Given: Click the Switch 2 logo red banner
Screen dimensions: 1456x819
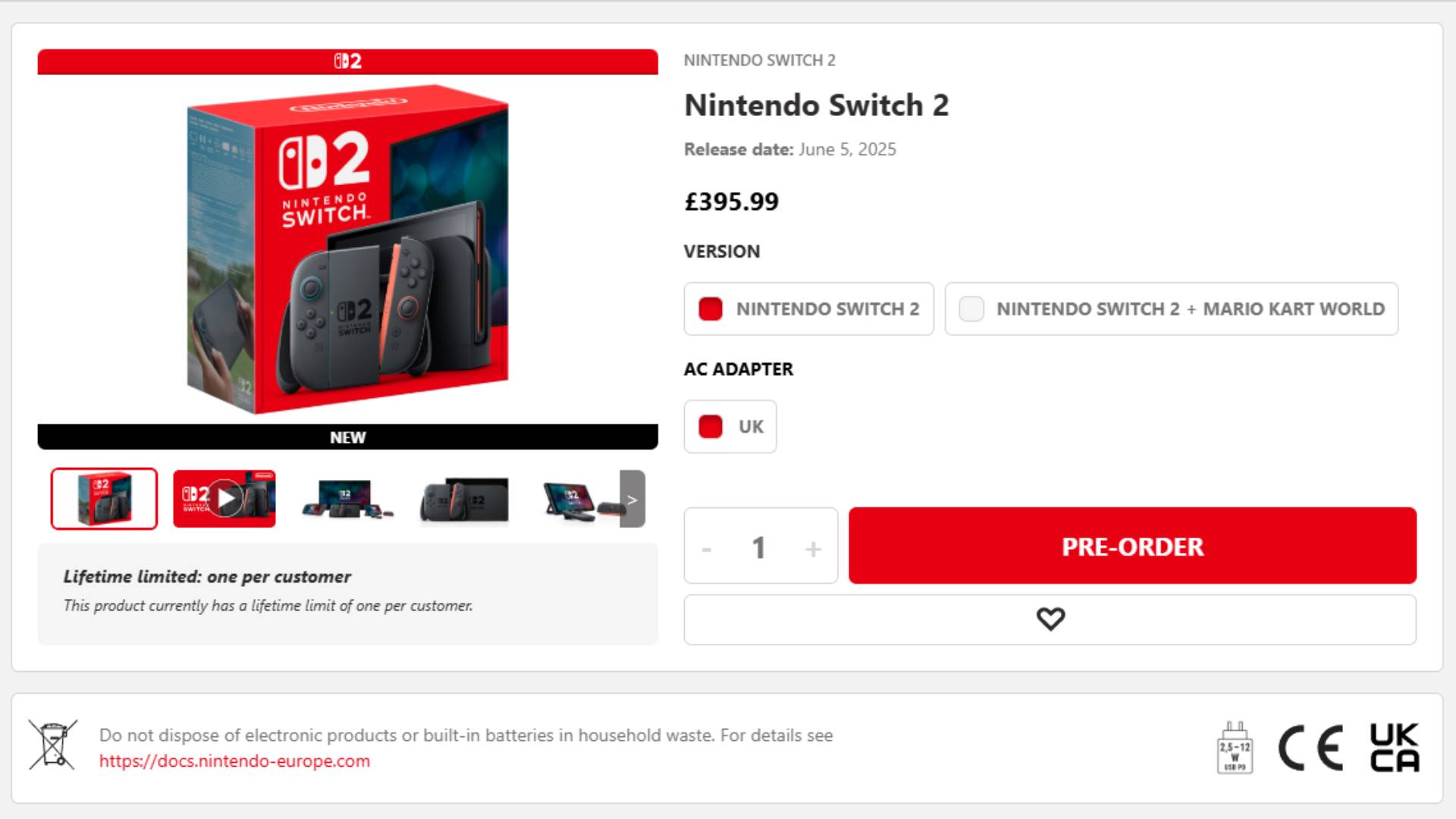Looking at the screenshot, I should point(347,61).
